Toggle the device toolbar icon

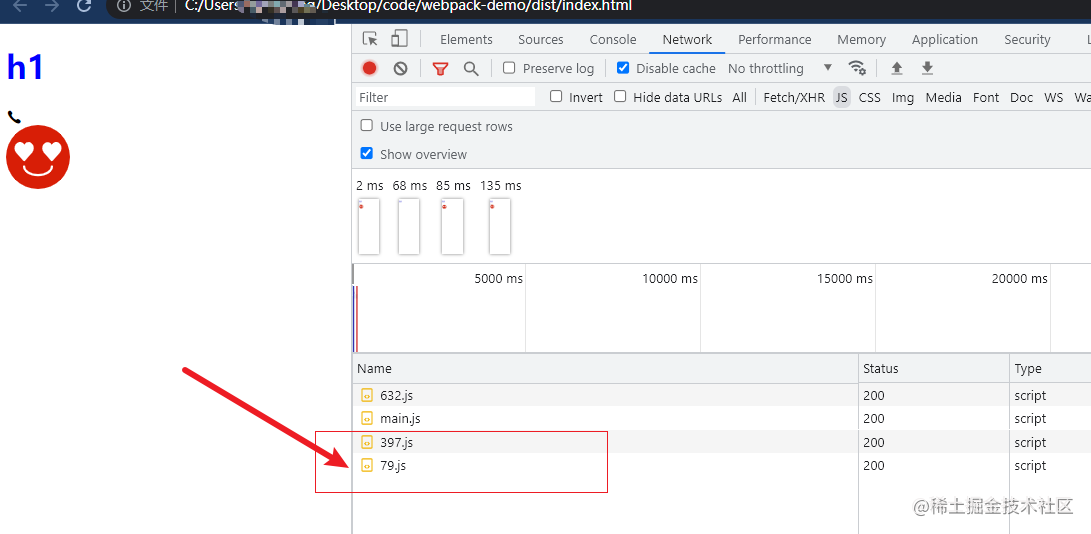point(399,39)
